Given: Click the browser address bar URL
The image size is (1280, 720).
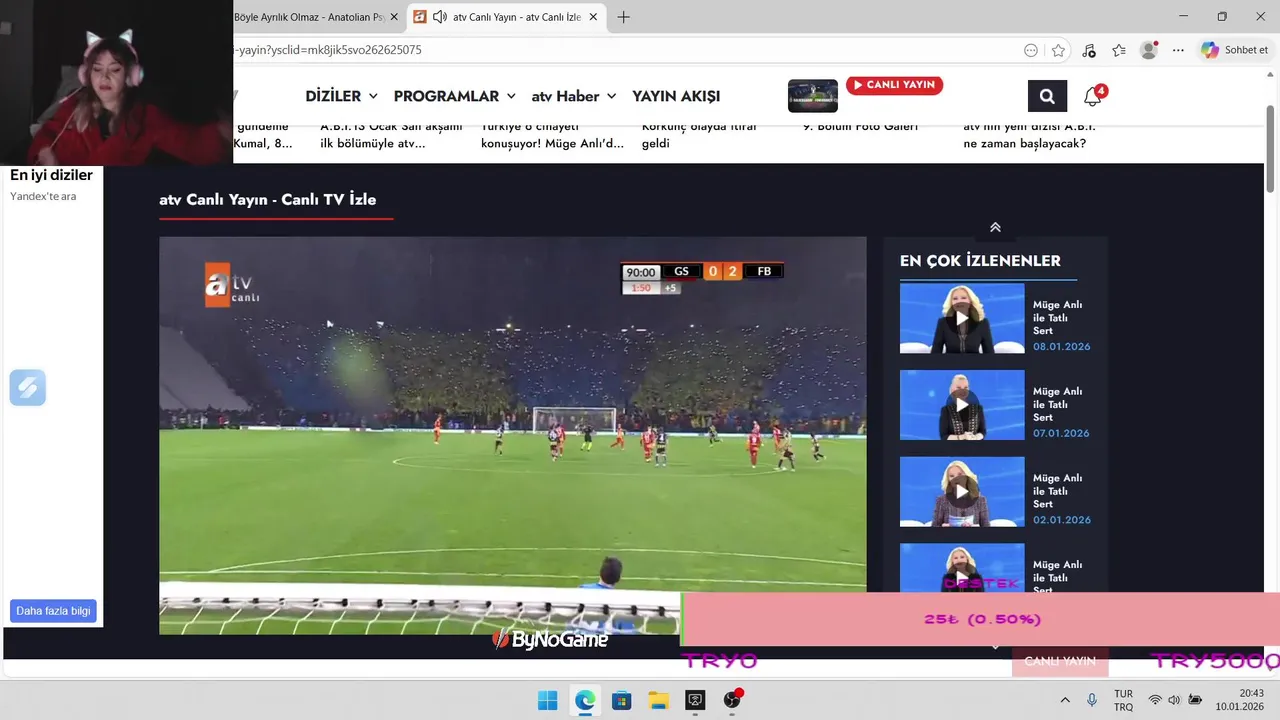Looking at the screenshot, I should (327, 50).
